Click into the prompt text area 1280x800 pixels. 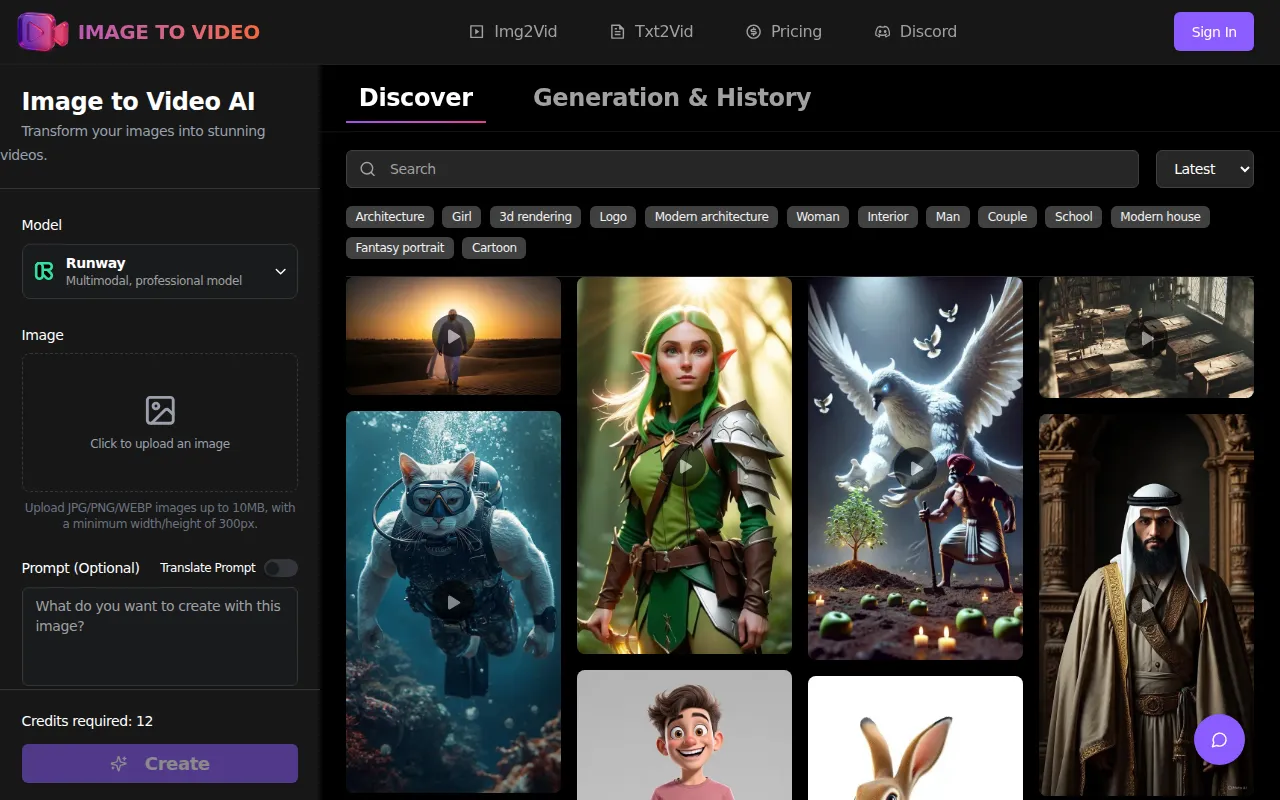[160, 636]
